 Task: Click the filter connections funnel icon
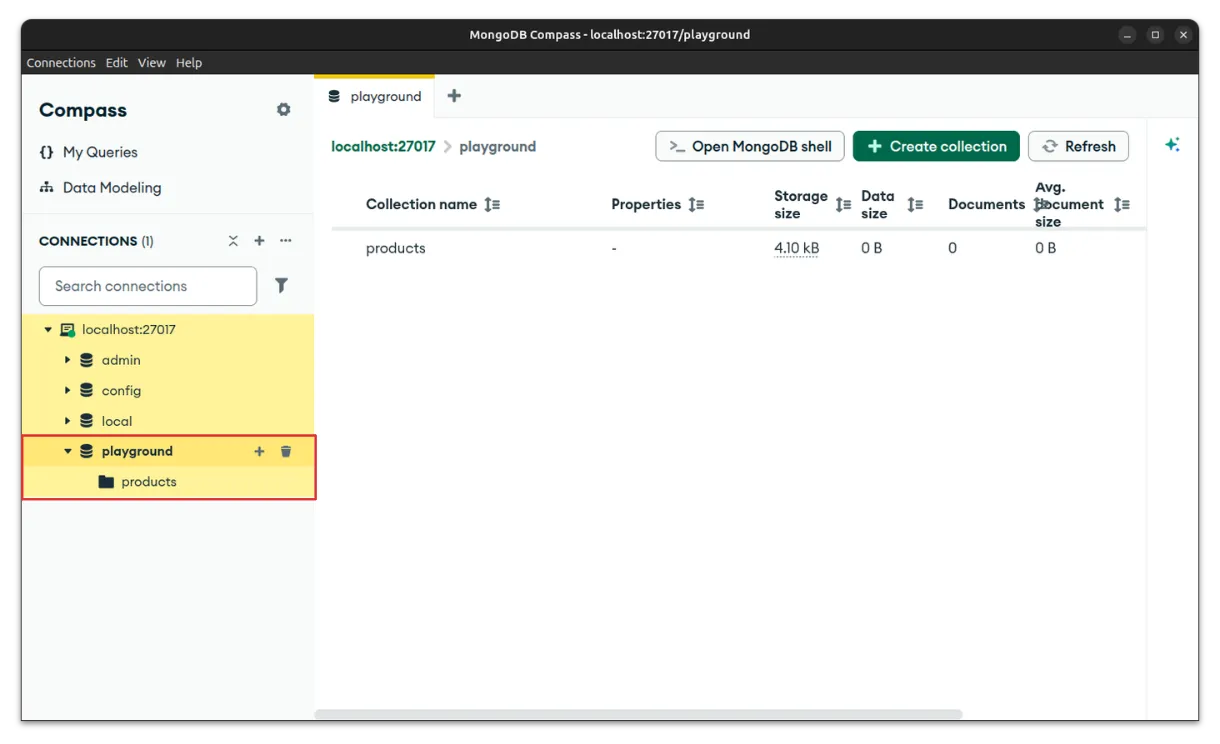(x=281, y=286)
